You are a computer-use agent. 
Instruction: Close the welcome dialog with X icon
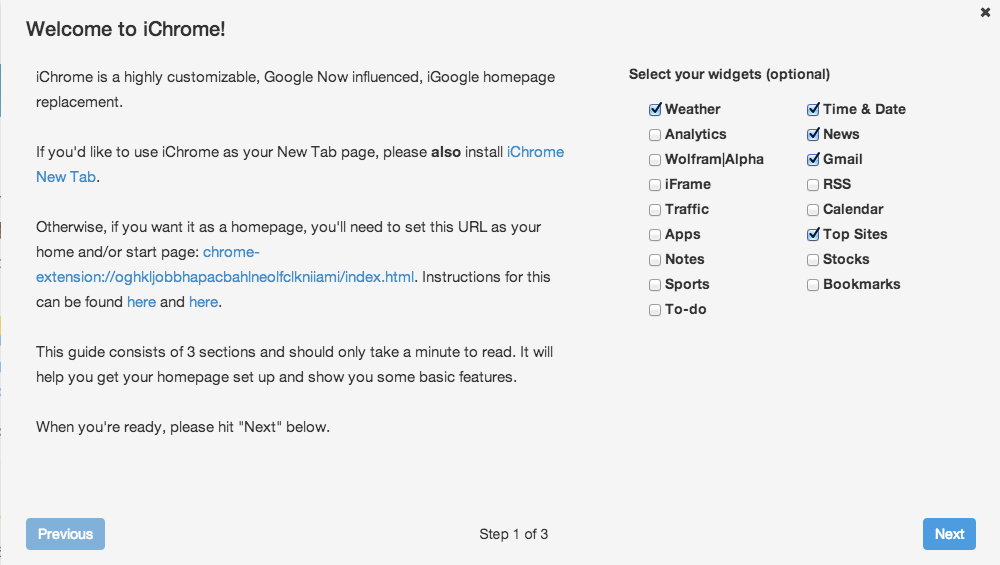[x=985, y=12]
